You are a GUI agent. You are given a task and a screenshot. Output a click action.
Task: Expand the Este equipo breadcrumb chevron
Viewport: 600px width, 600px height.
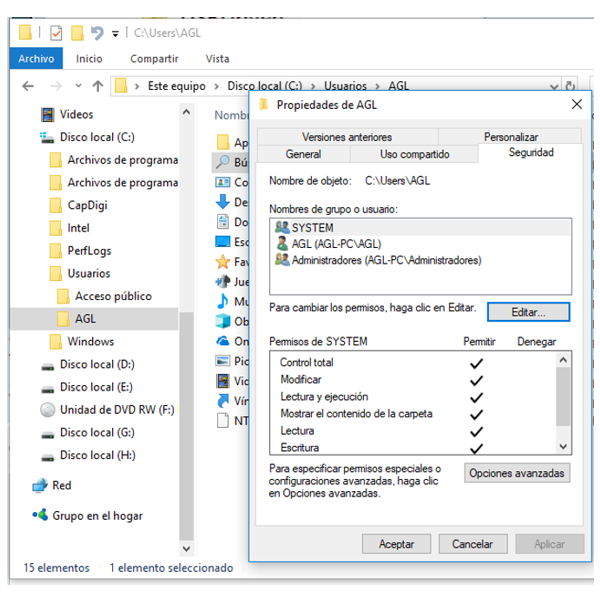click(217, 86)
